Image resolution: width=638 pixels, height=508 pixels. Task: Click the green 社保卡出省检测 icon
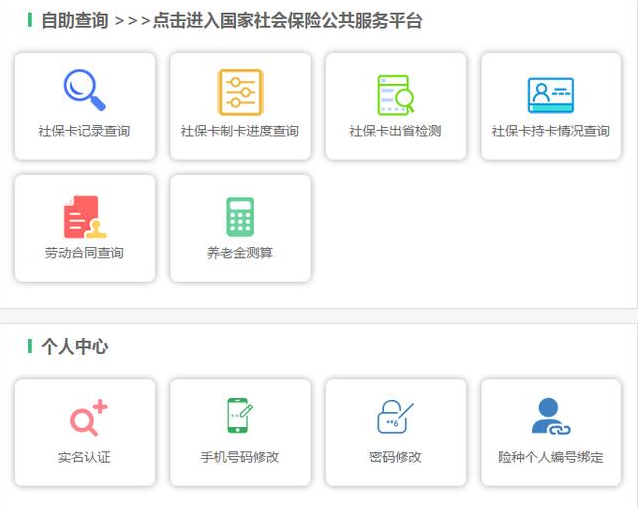coord(395,94)
